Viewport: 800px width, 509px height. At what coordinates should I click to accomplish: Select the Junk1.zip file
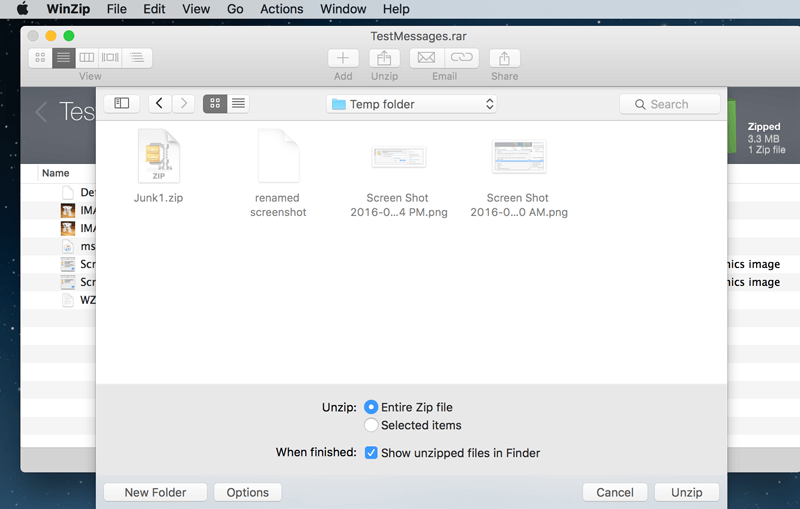[x=158, y=158]
